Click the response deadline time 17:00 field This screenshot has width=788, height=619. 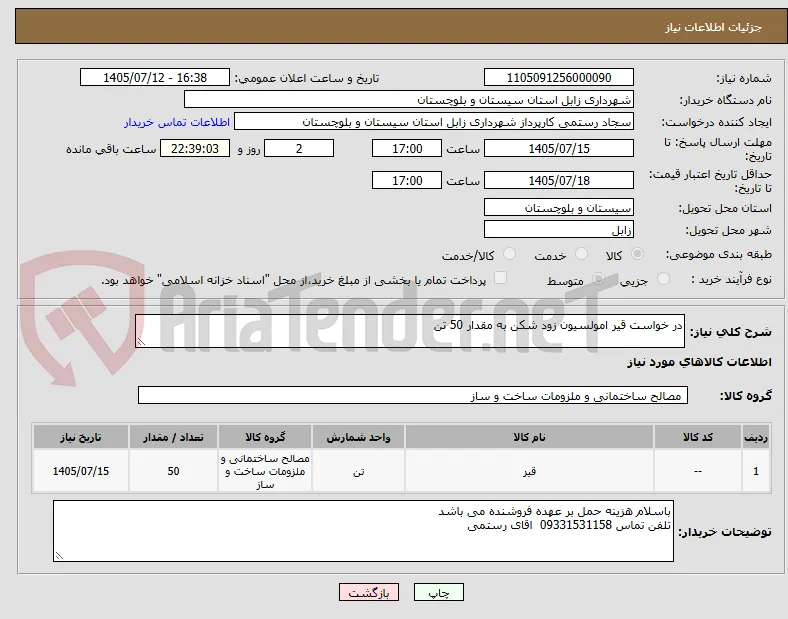click(407, 148)
